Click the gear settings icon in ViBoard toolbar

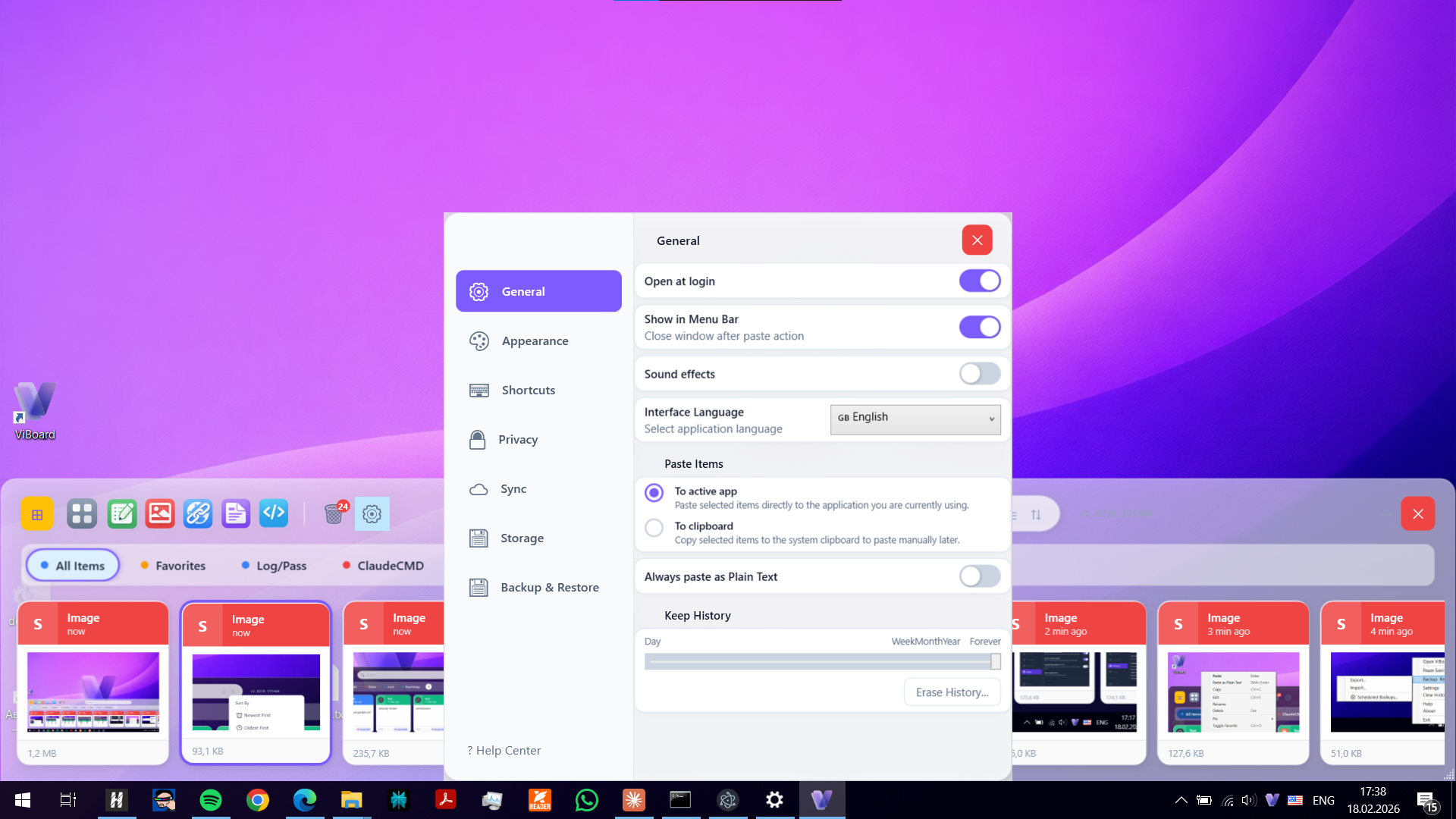point(372,514)
